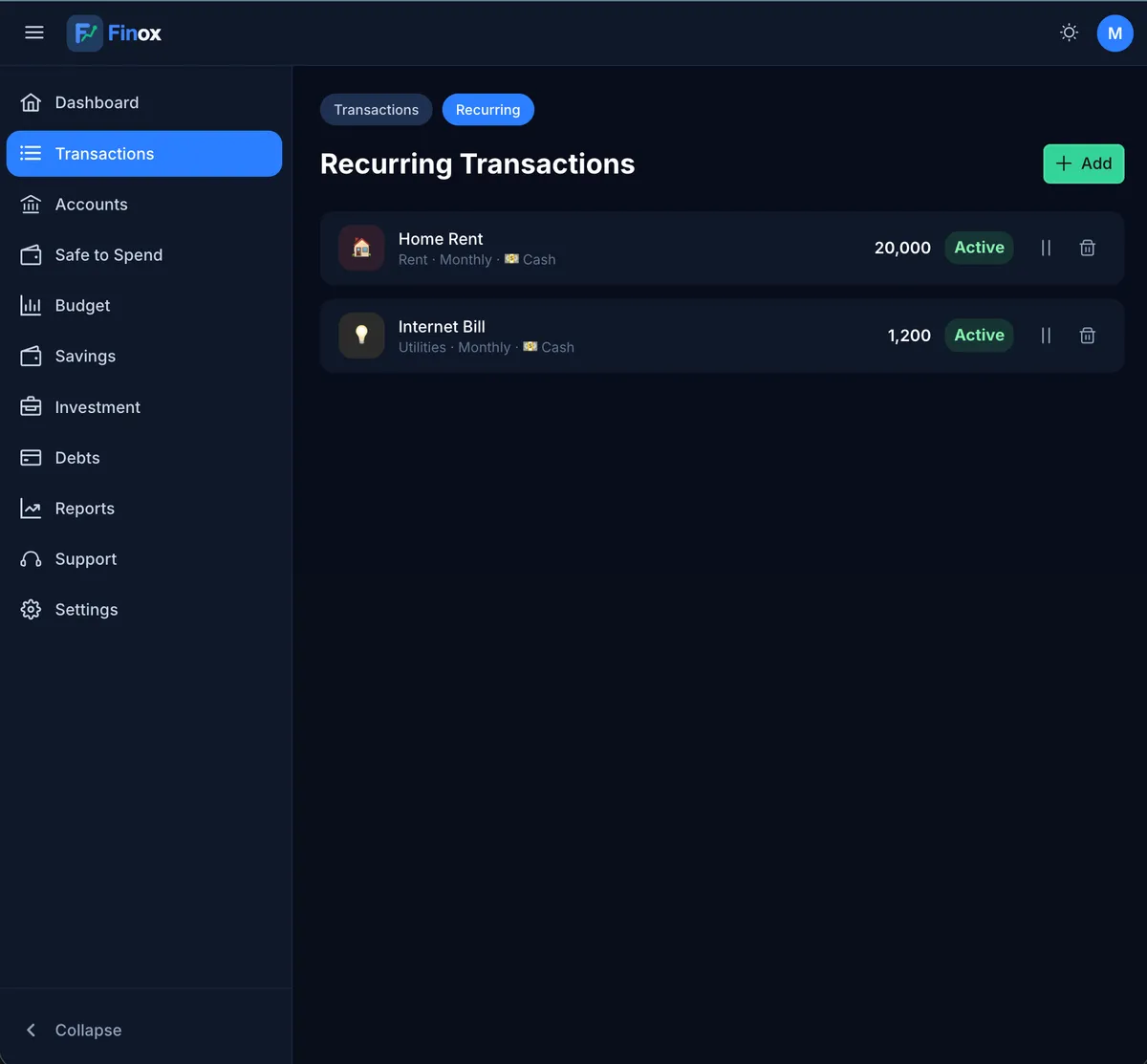Screen dimensions: 1147x1064
Task: Open the user avatar M menu
Action: point(1115,33)
